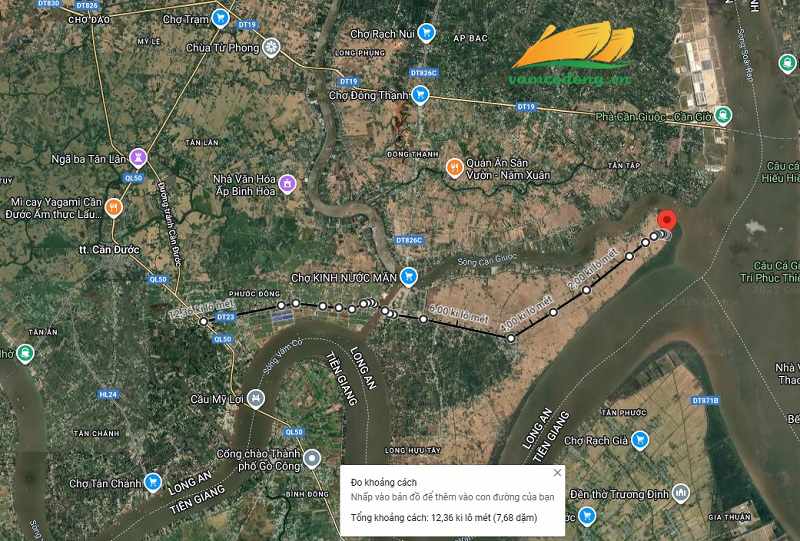
Task: Select the Phà Cần Giuộc - Cần Giờ ferry icon
Action: [722, 115]
